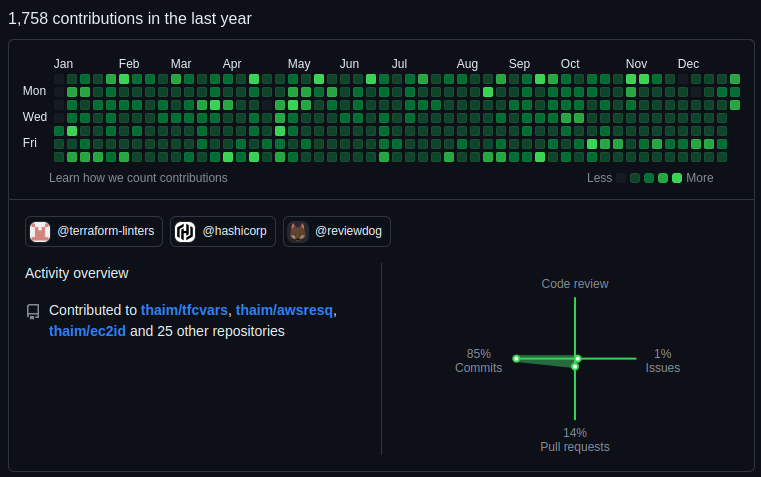The image size is (761, 477).
Task: Click the Wed weekday label
Action: click(35, 117)
